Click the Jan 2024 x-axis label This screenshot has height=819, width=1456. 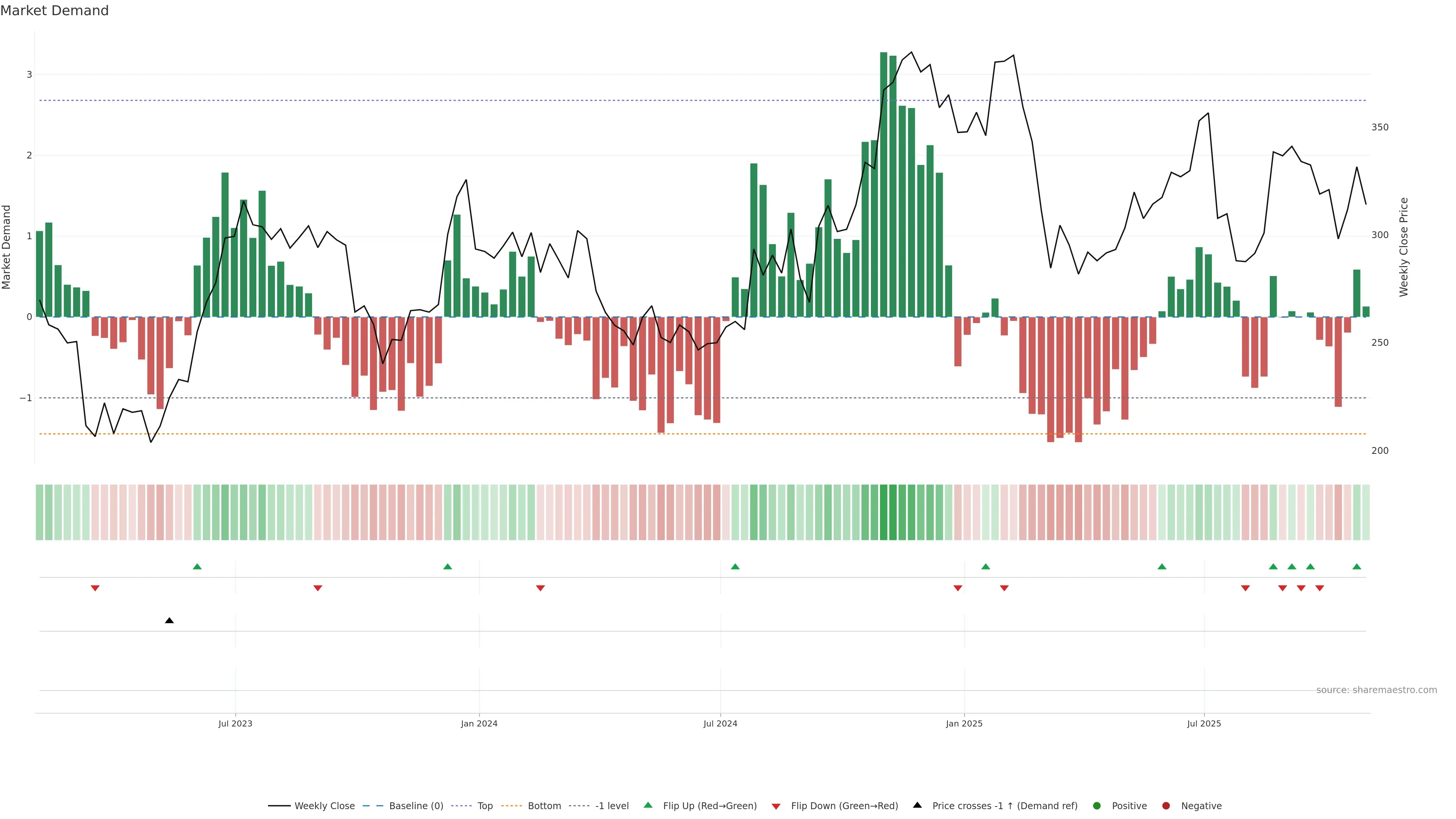479,723
